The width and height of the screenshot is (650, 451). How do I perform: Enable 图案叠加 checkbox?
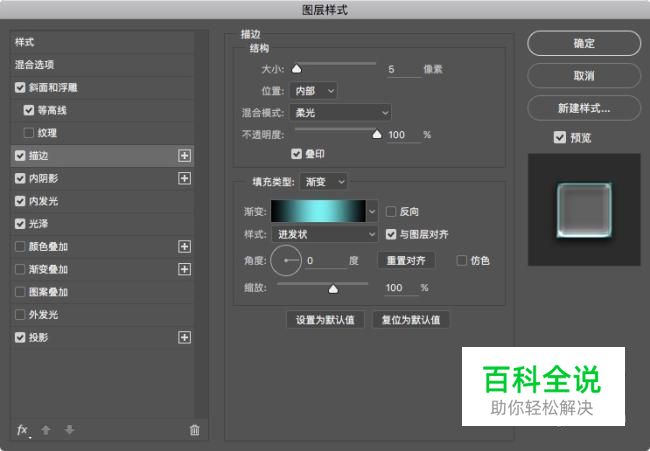pos(20,292)
